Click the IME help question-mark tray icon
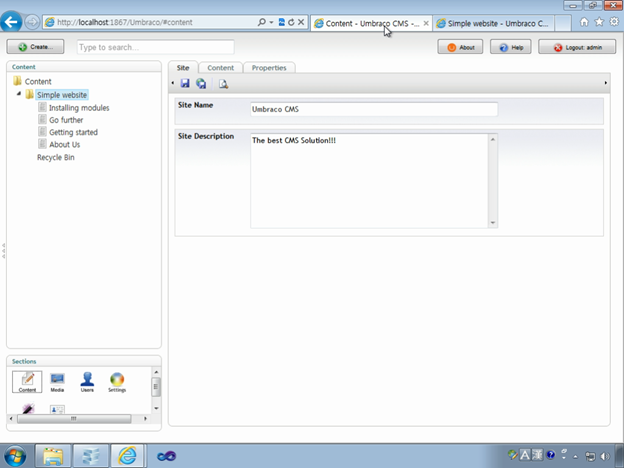The width and height of the screenshot is (624, 468). [x=551, y=455]
